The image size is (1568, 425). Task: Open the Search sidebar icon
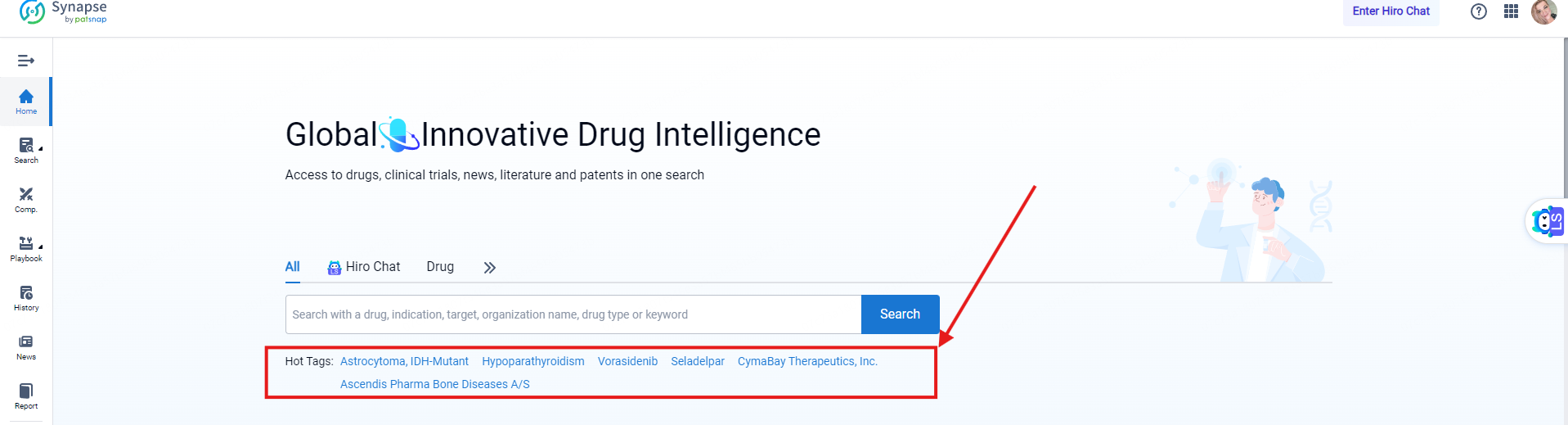[x=26, y=150]
